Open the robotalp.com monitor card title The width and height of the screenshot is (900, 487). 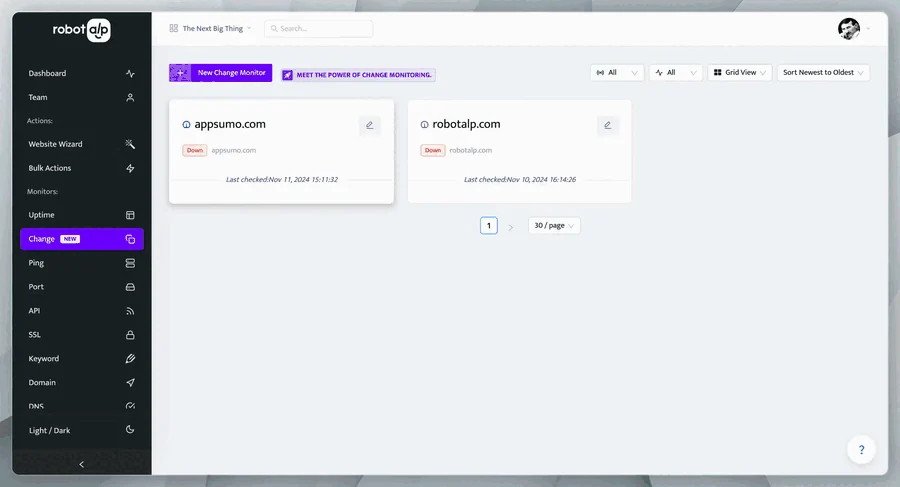(x=466, y=124)
